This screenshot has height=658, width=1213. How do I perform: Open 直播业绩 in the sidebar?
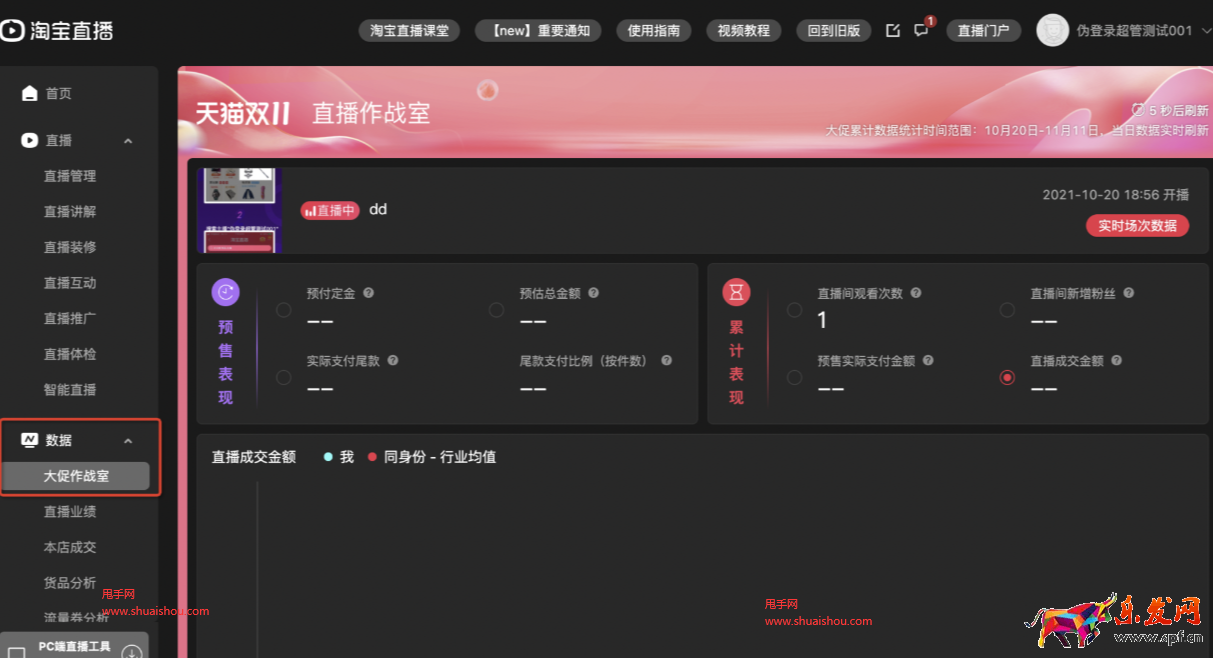click(x=70, y=512)
